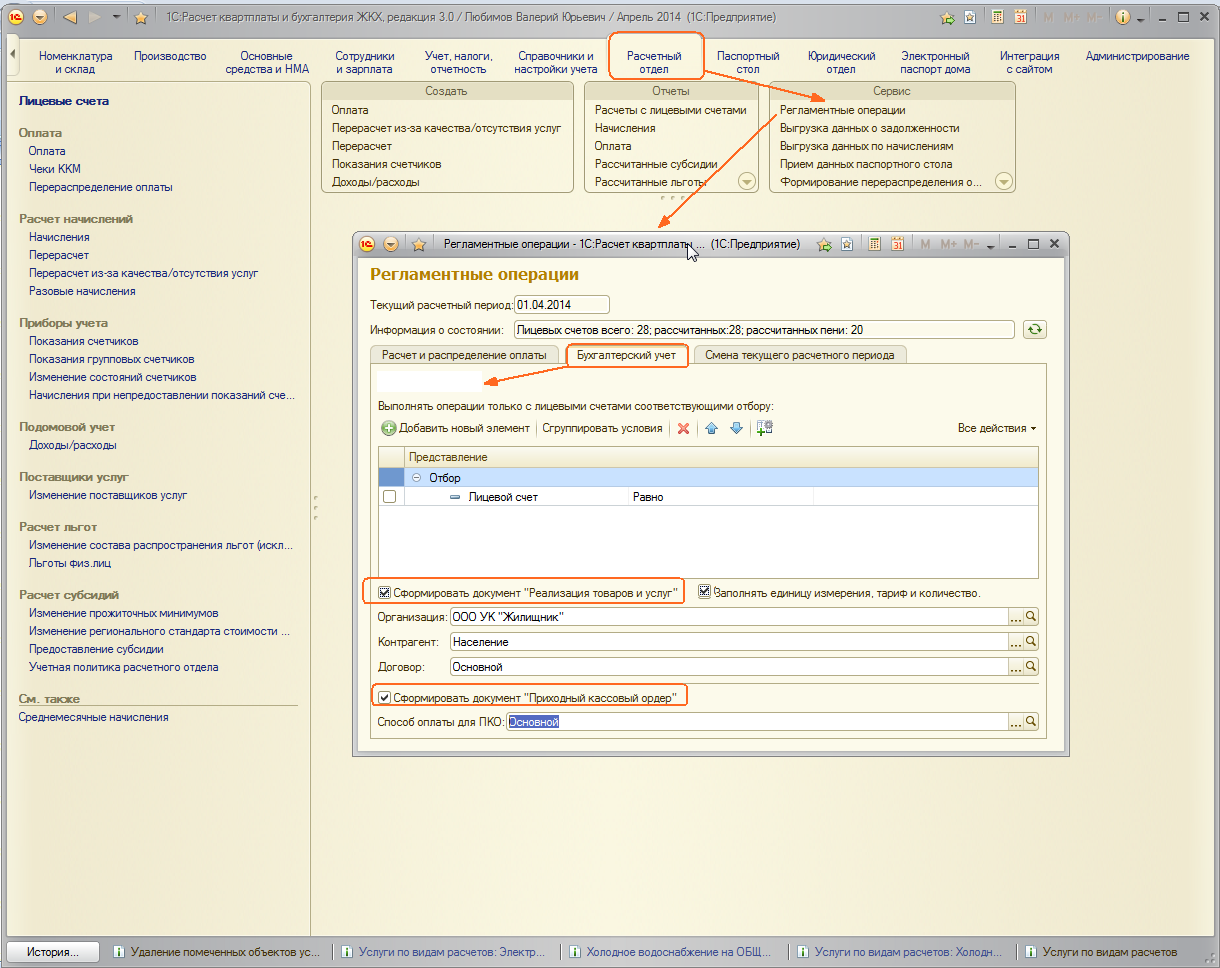Click the Текущий расчетный период date field
Image resolution: width=1220 pixels, height=968 pixels.
click(561, 305)
